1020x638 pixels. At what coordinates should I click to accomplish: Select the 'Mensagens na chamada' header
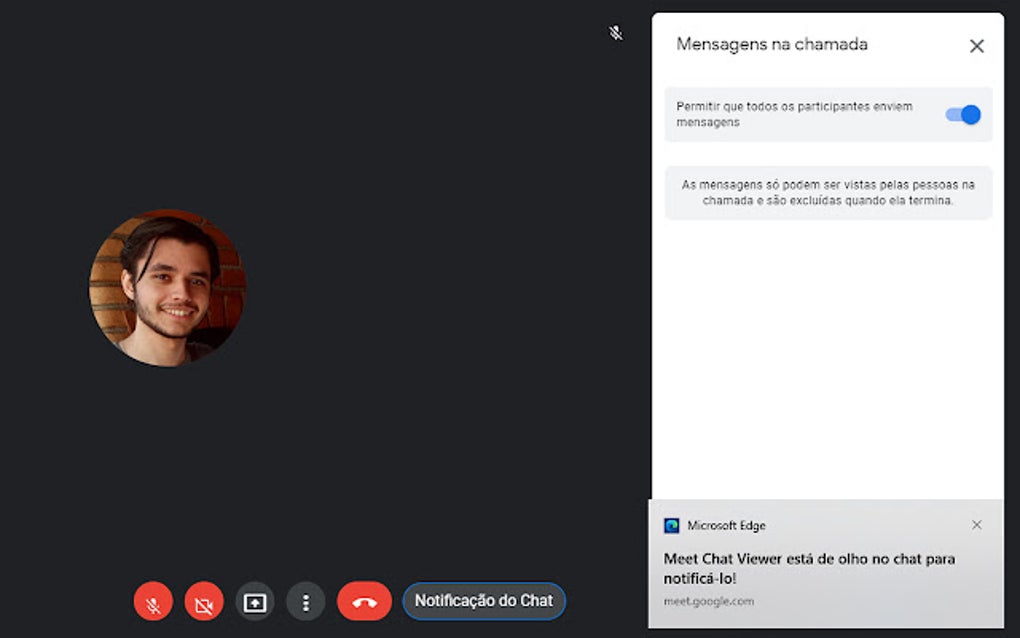tap(773, 45)
